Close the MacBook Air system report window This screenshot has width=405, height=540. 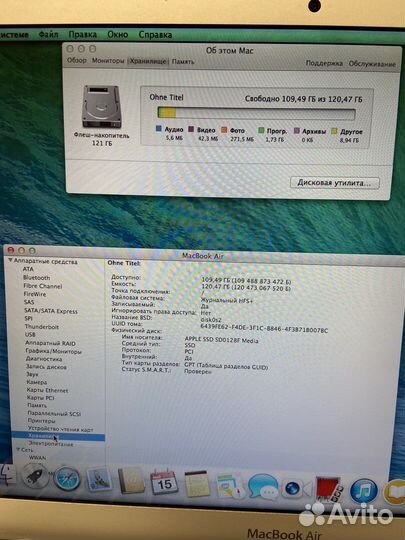11,250
